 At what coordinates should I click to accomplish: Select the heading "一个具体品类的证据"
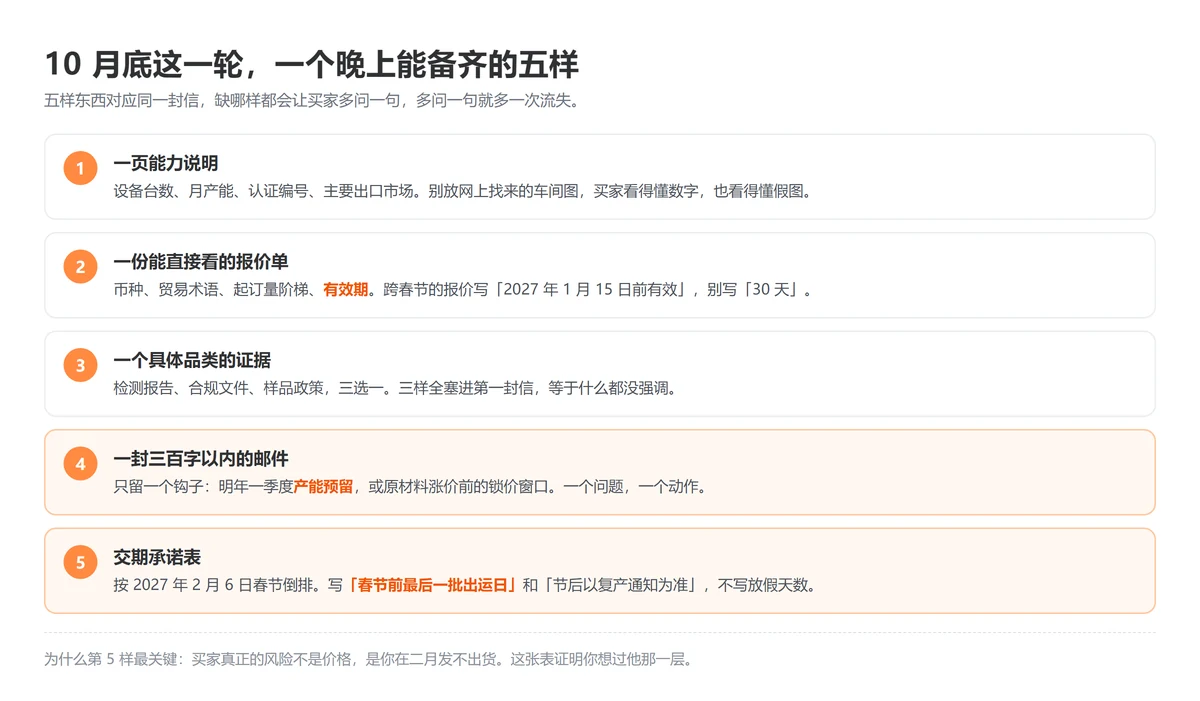coord(192,360)
